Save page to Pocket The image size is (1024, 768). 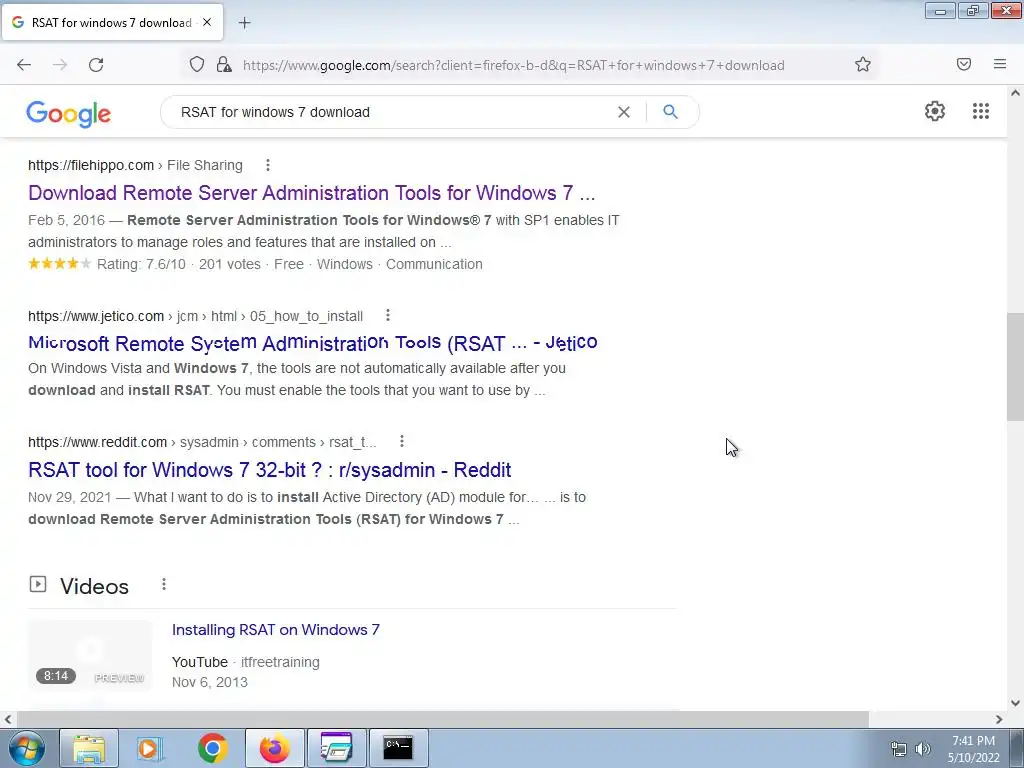pyautogui.click(x=964, y=64)
